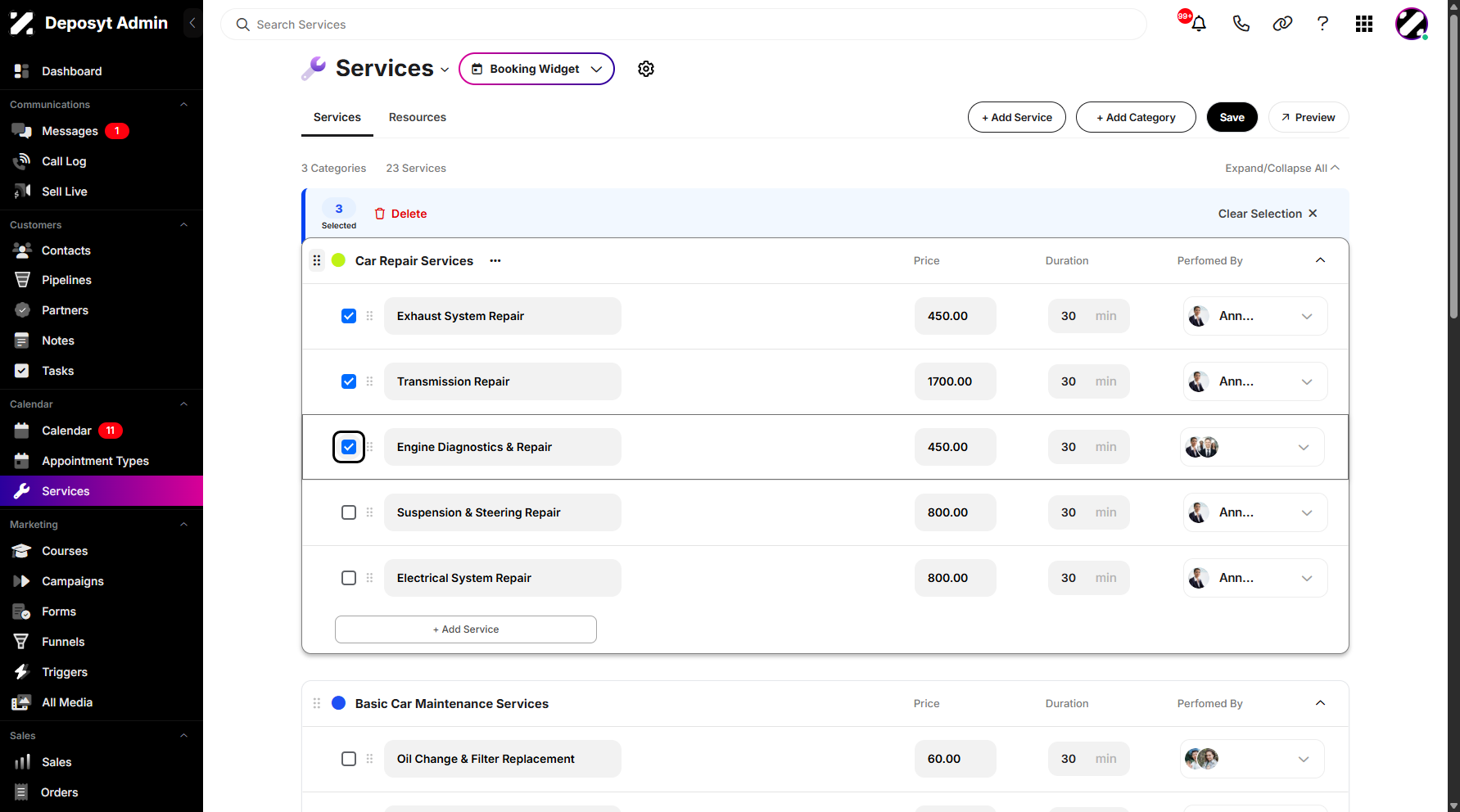Collapse the Car Repair Services category
1460x812 pixels.
[1320, 260]
